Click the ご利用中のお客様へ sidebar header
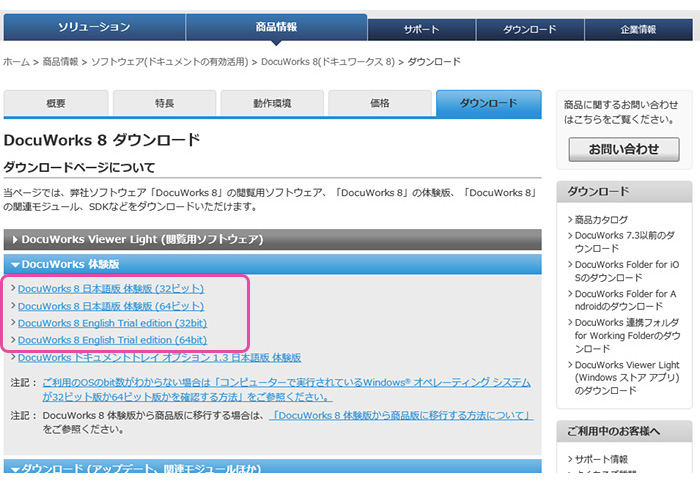Screen dimensions: 700x483 pyautogui.click(x=624, y=431)
